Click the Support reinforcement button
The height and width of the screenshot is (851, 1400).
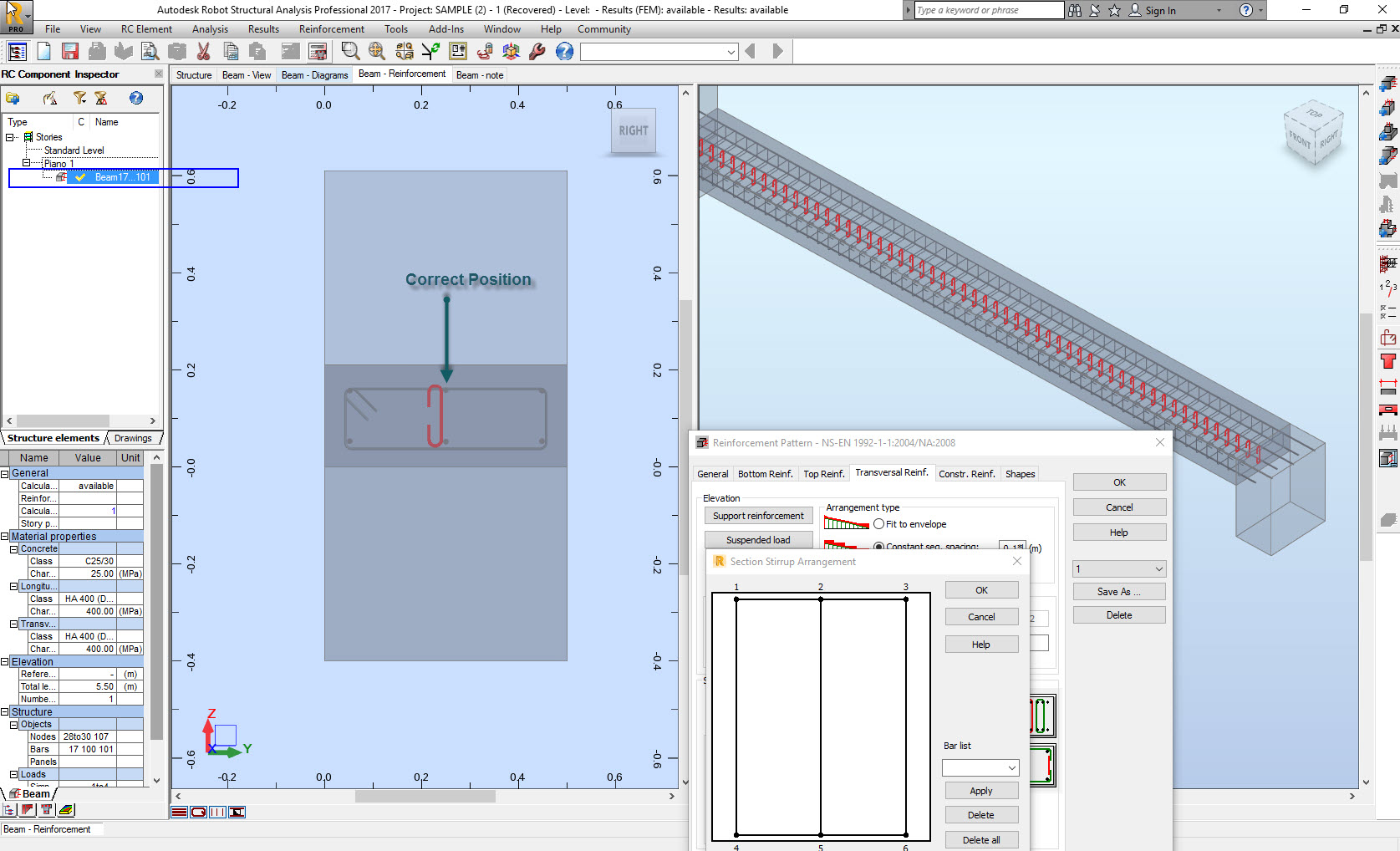pos(758,516)
